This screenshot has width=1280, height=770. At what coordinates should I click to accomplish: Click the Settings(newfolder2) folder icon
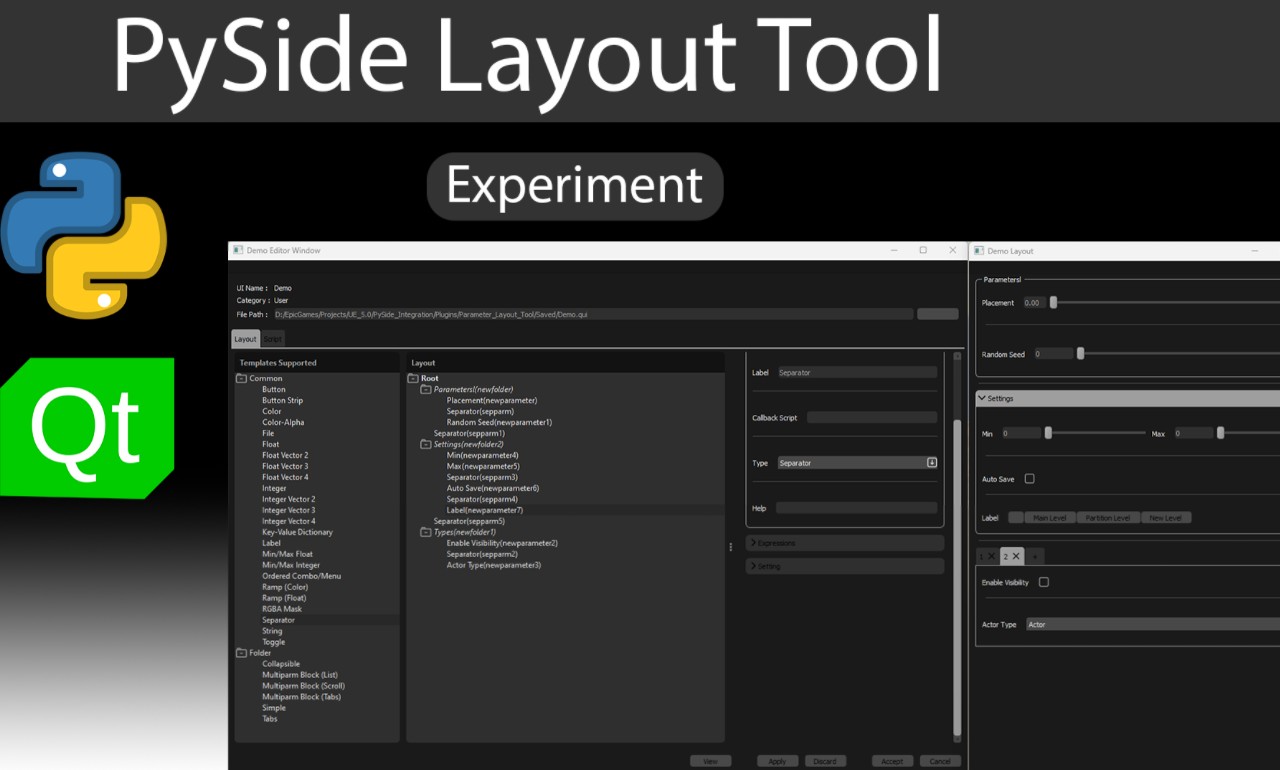click(x=426, y=444)
